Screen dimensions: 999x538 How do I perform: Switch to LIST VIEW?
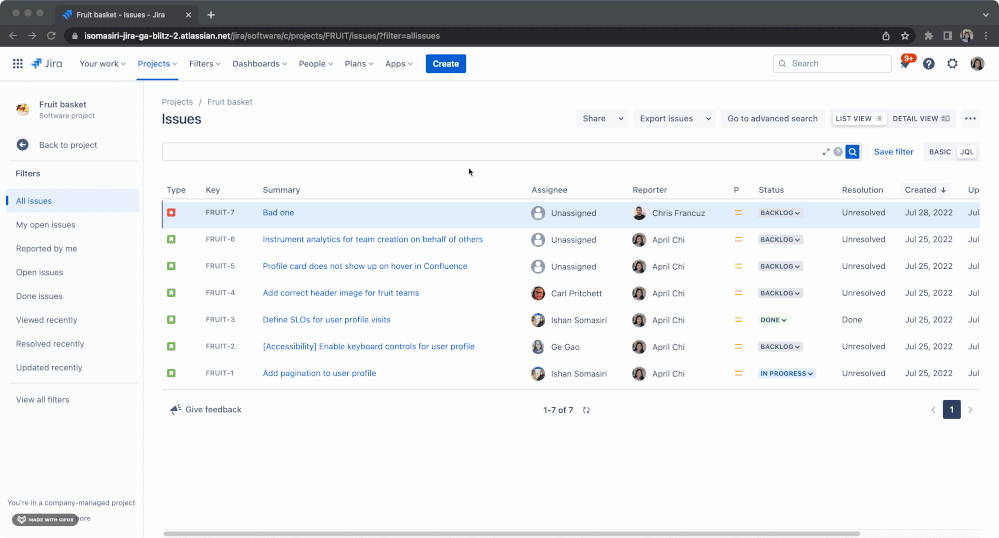[x=858, y=119]
